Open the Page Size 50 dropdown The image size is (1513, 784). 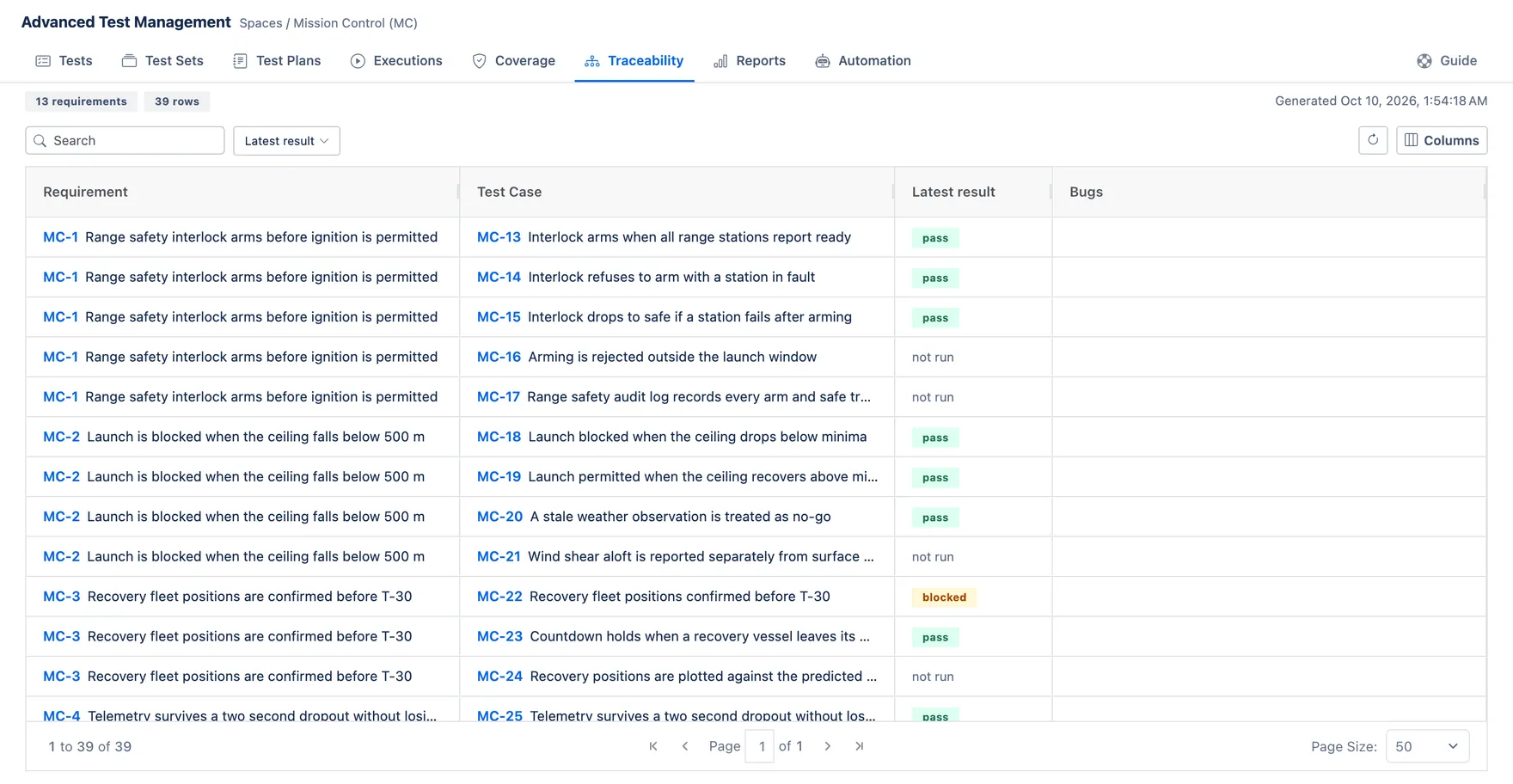coord(1427,746)
